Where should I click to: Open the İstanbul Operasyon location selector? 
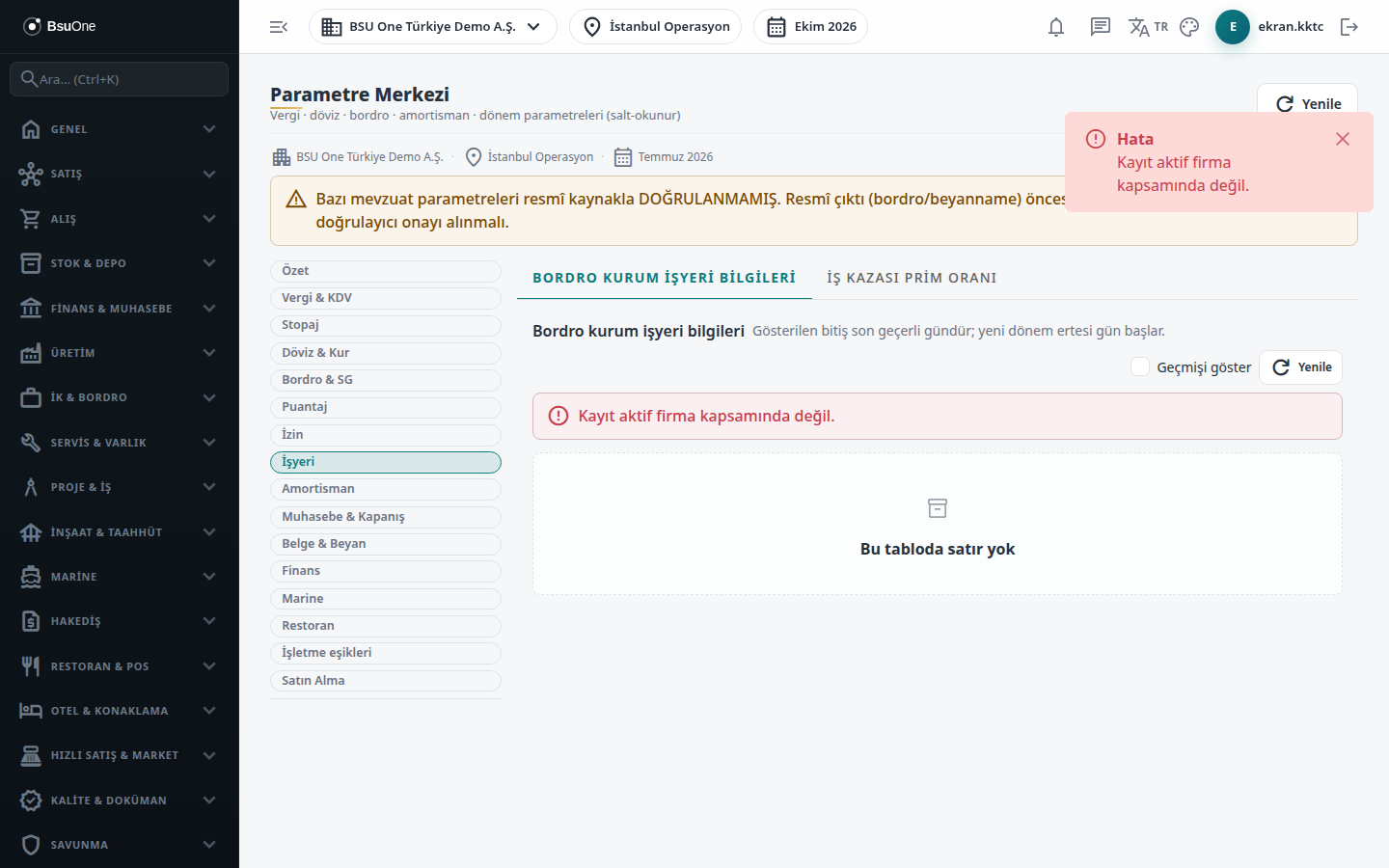pos(656,27)
